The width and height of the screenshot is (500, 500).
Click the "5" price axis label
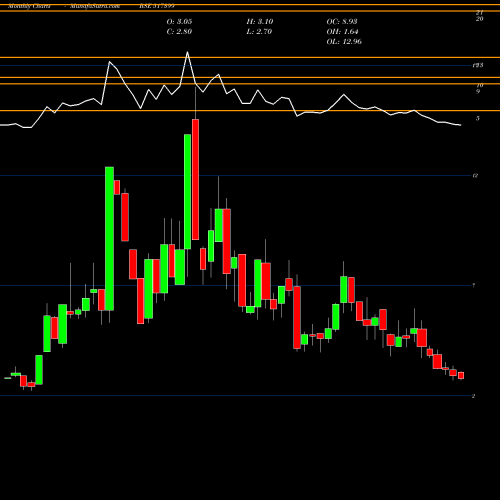click(x=478, y=118)
